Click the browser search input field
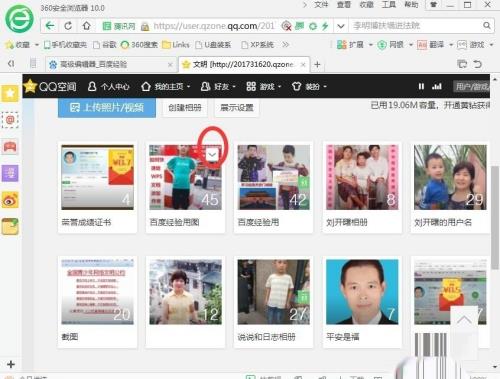 point(416,26)
